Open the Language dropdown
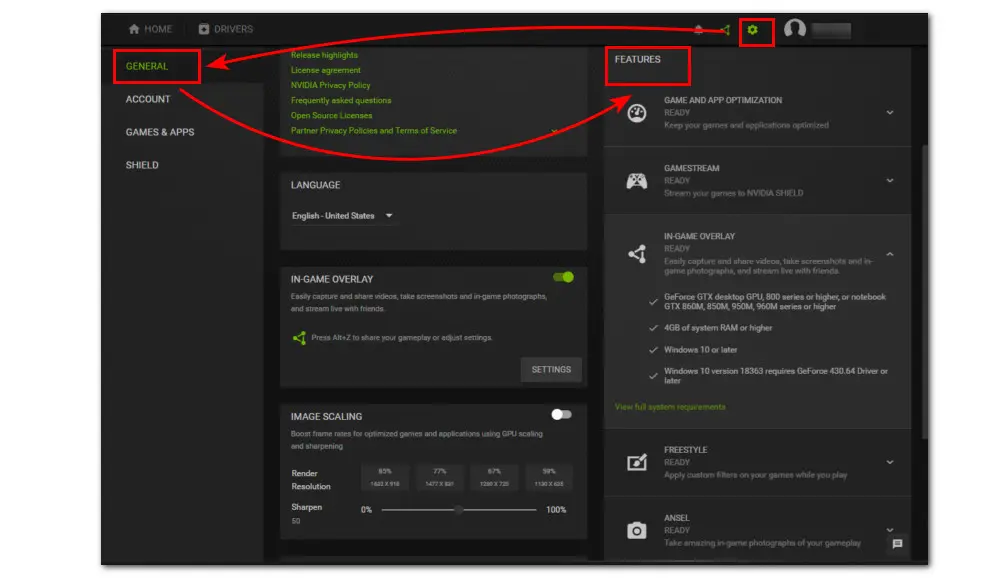Viewport: 1000px width, 580px height. (343, 216)
